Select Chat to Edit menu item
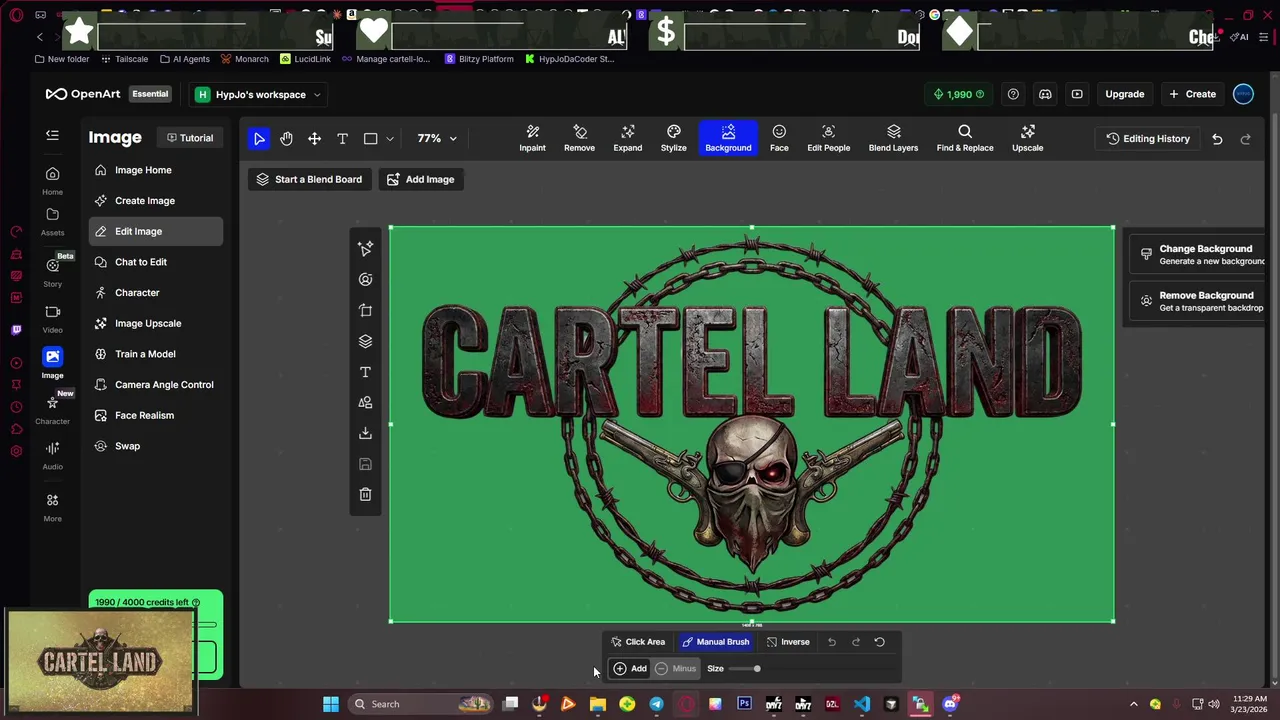This screenshot has width=1280, height=720. (x=156, y=262)
